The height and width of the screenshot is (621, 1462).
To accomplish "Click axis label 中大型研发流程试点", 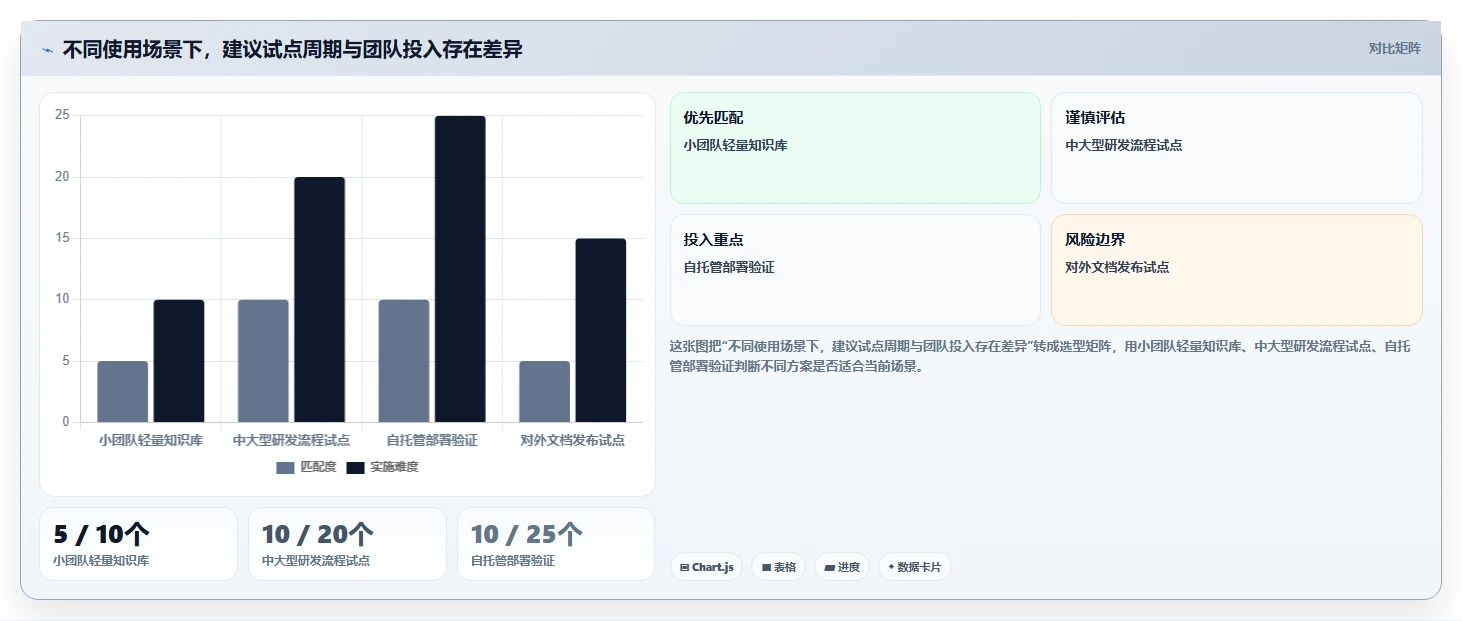I will 291,440.
